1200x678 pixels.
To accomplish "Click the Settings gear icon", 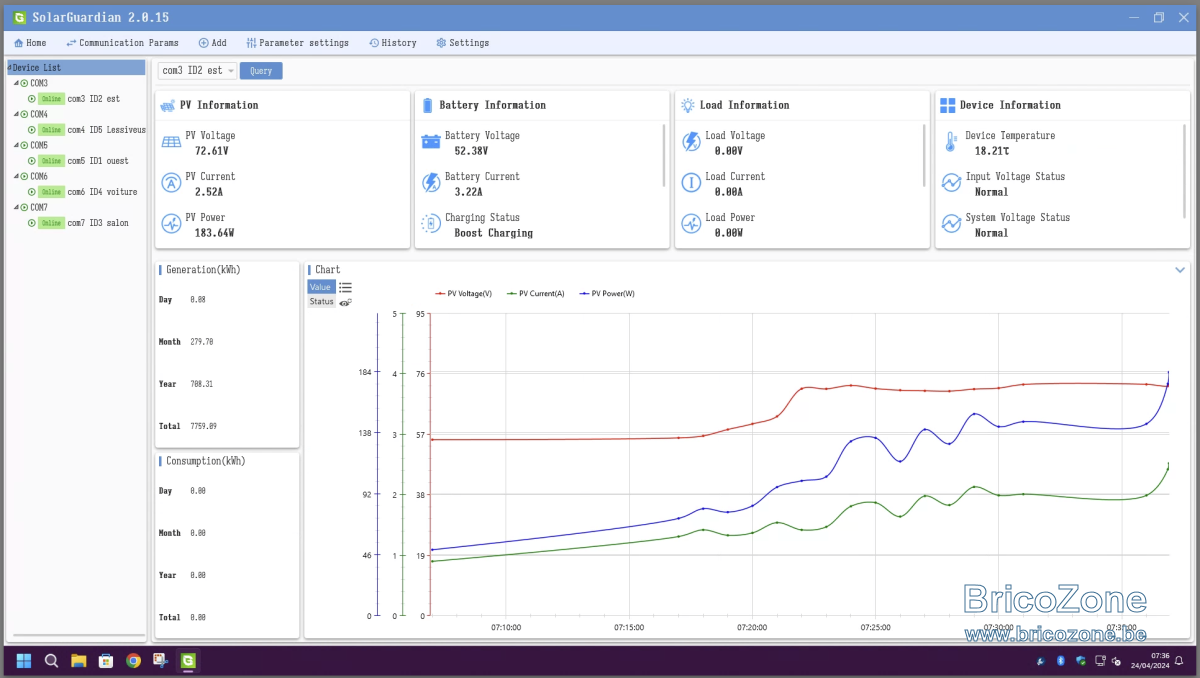I will (441, 43).
